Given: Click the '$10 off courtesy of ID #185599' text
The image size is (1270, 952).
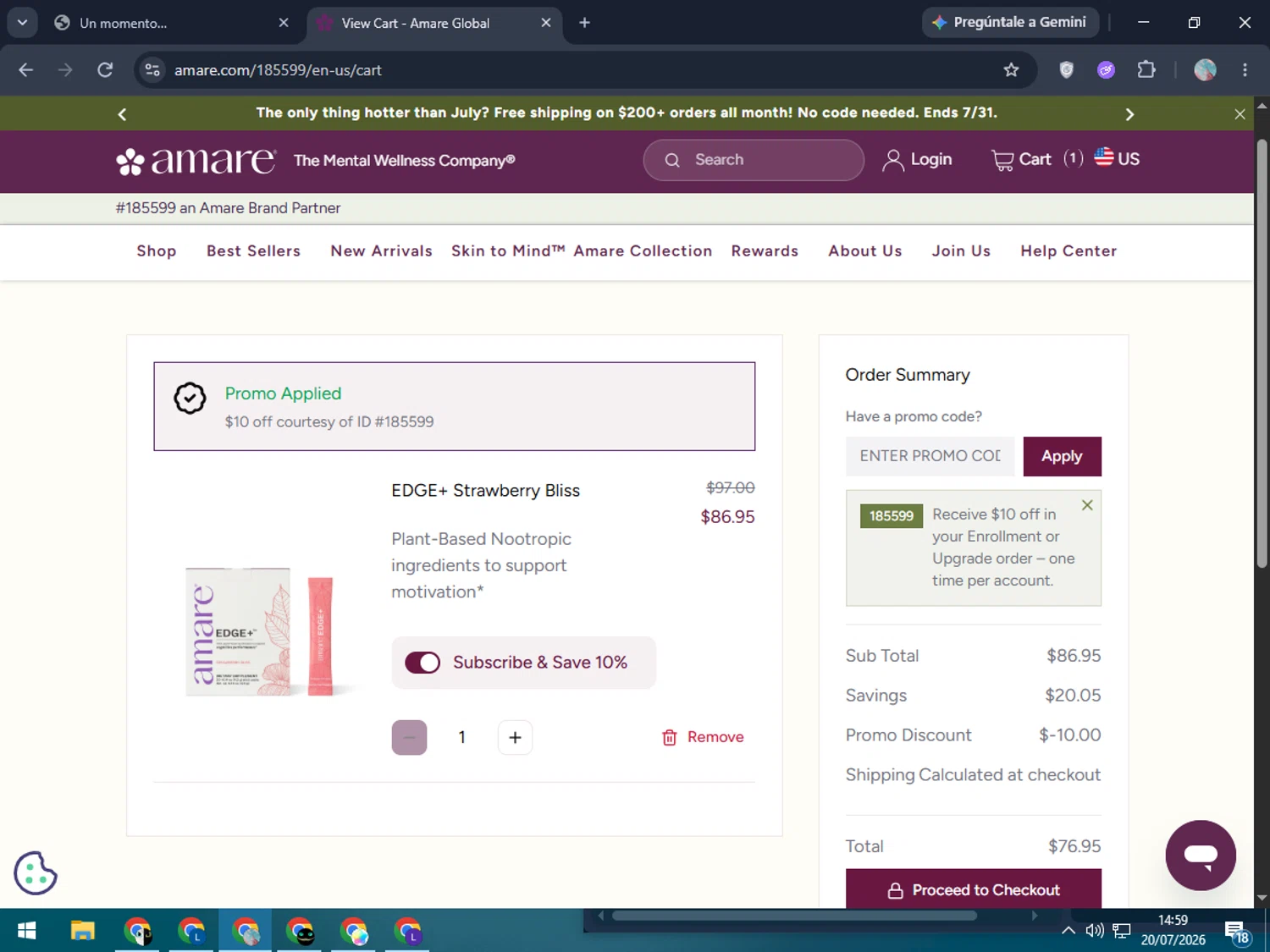Looking at the screenshot, I should tap(329, 422).
